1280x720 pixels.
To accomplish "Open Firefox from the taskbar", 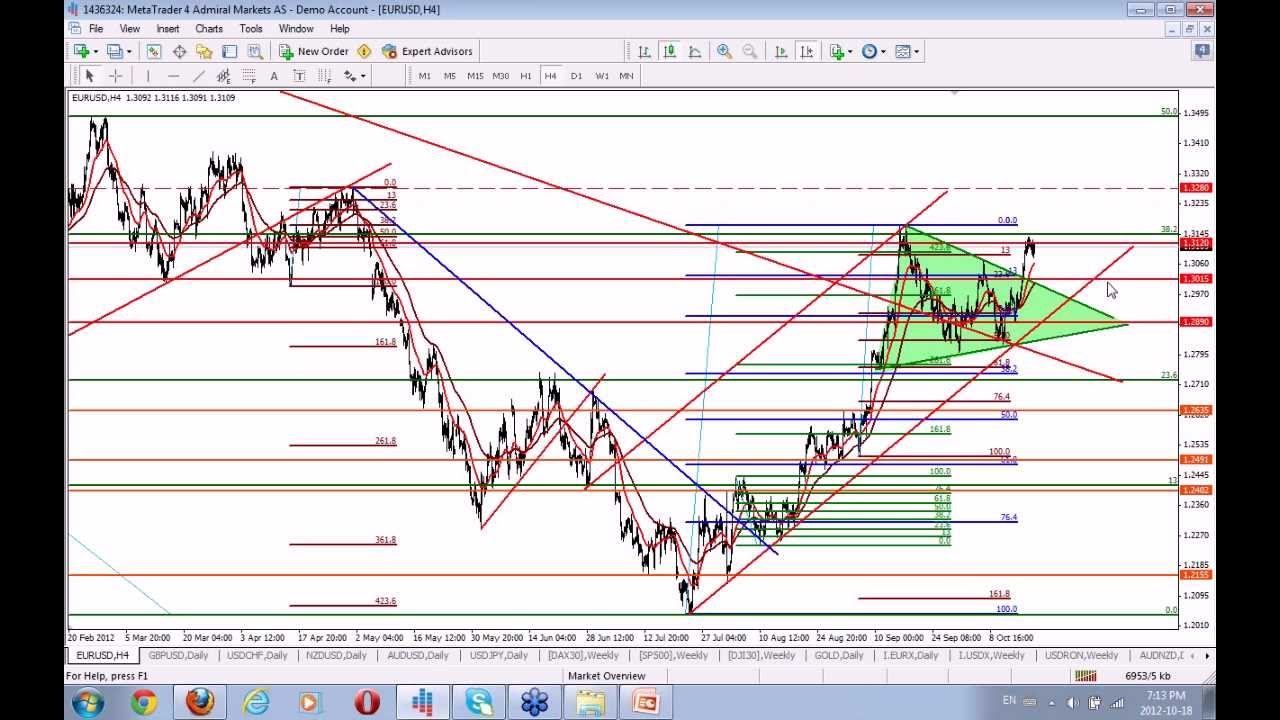I will coord(199,702).
